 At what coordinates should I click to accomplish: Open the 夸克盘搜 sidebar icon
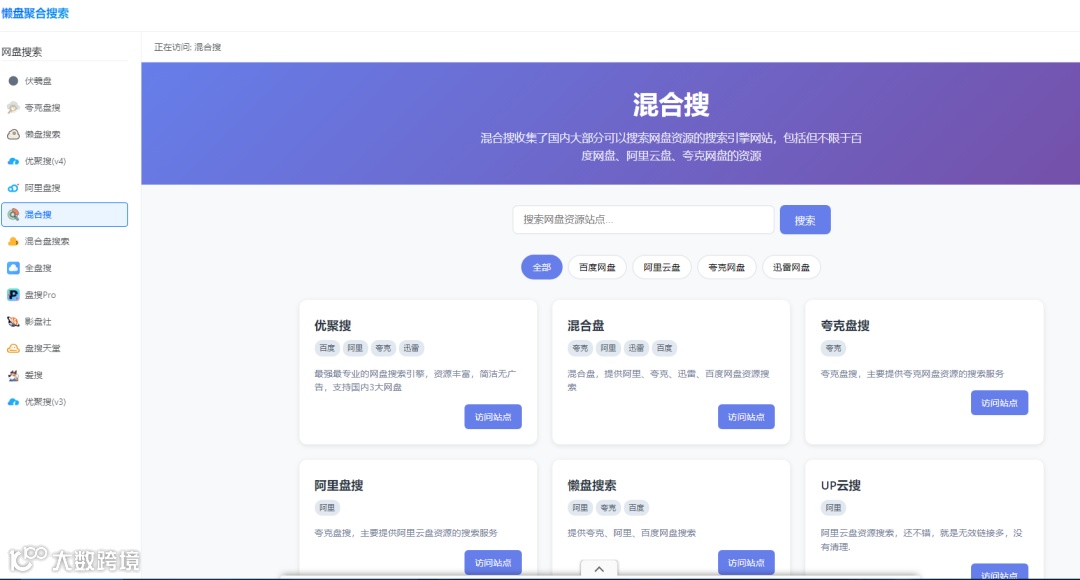[x=13, y=107]
